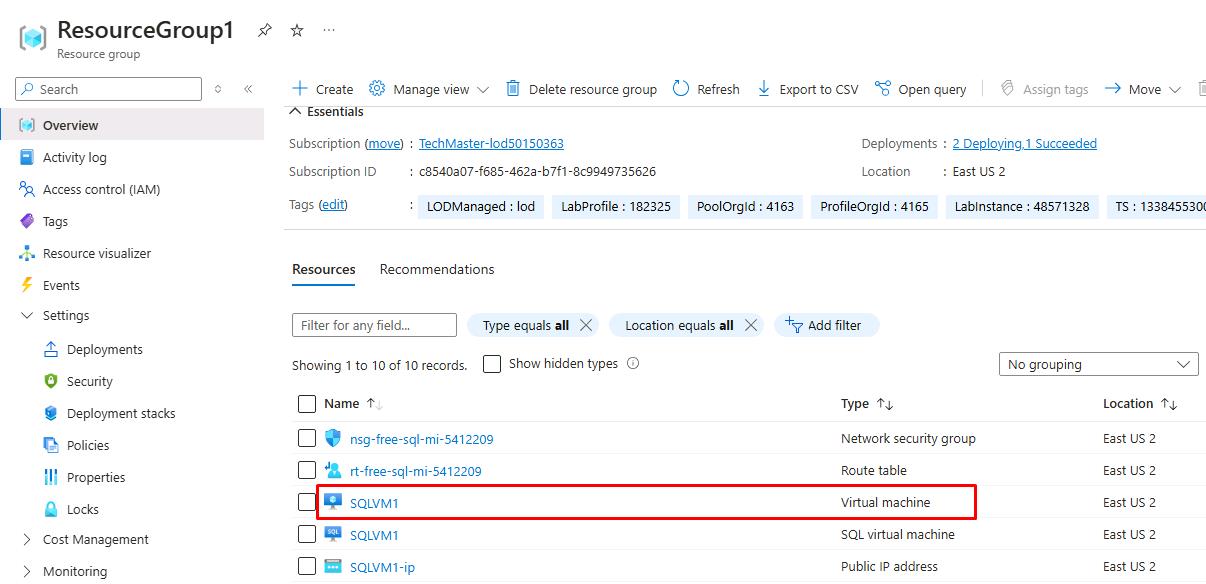Collapse the Essentials section

tap(295, 111)
